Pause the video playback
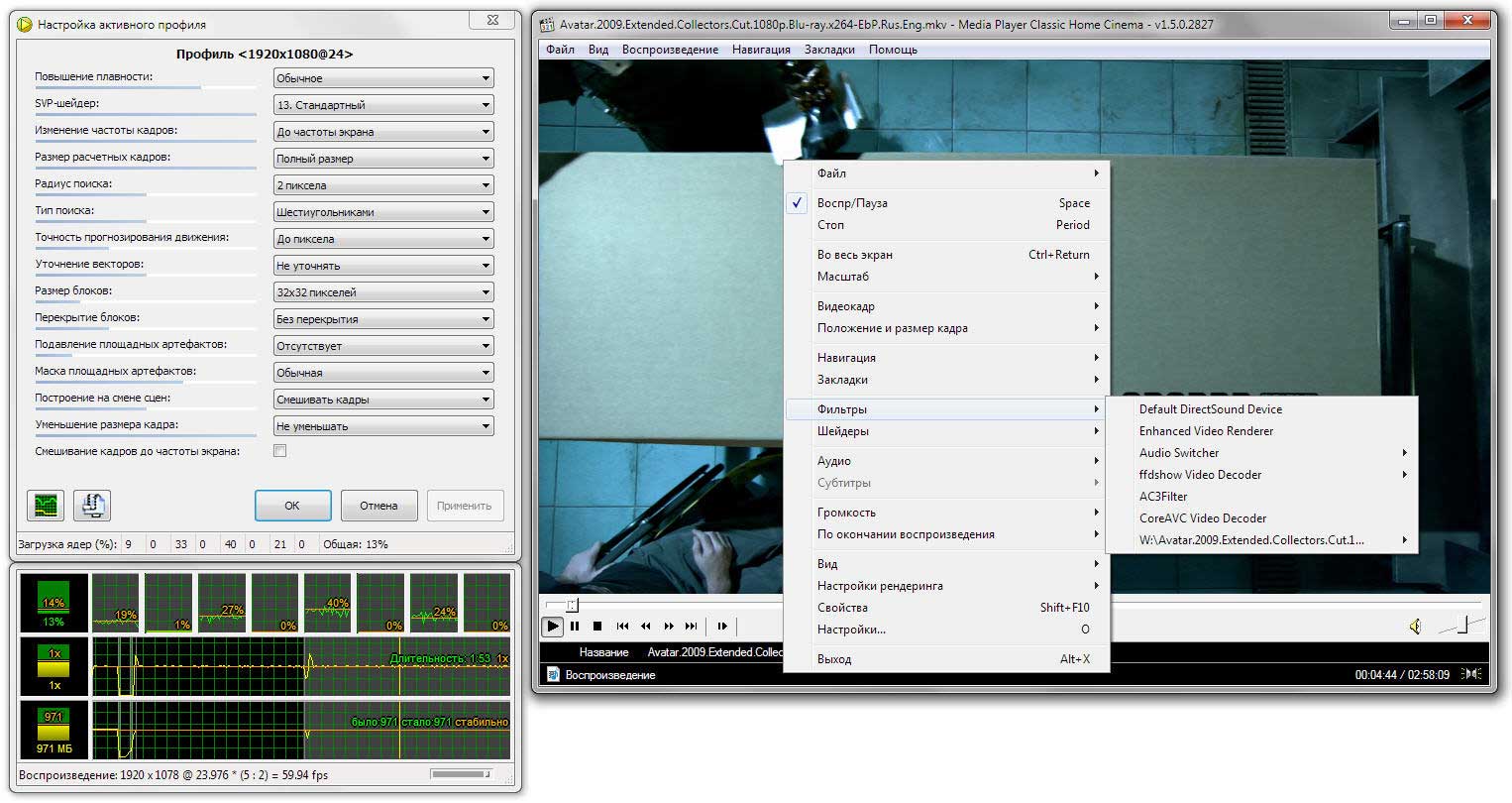The image size is (1512, 803). tap(575, 626)
